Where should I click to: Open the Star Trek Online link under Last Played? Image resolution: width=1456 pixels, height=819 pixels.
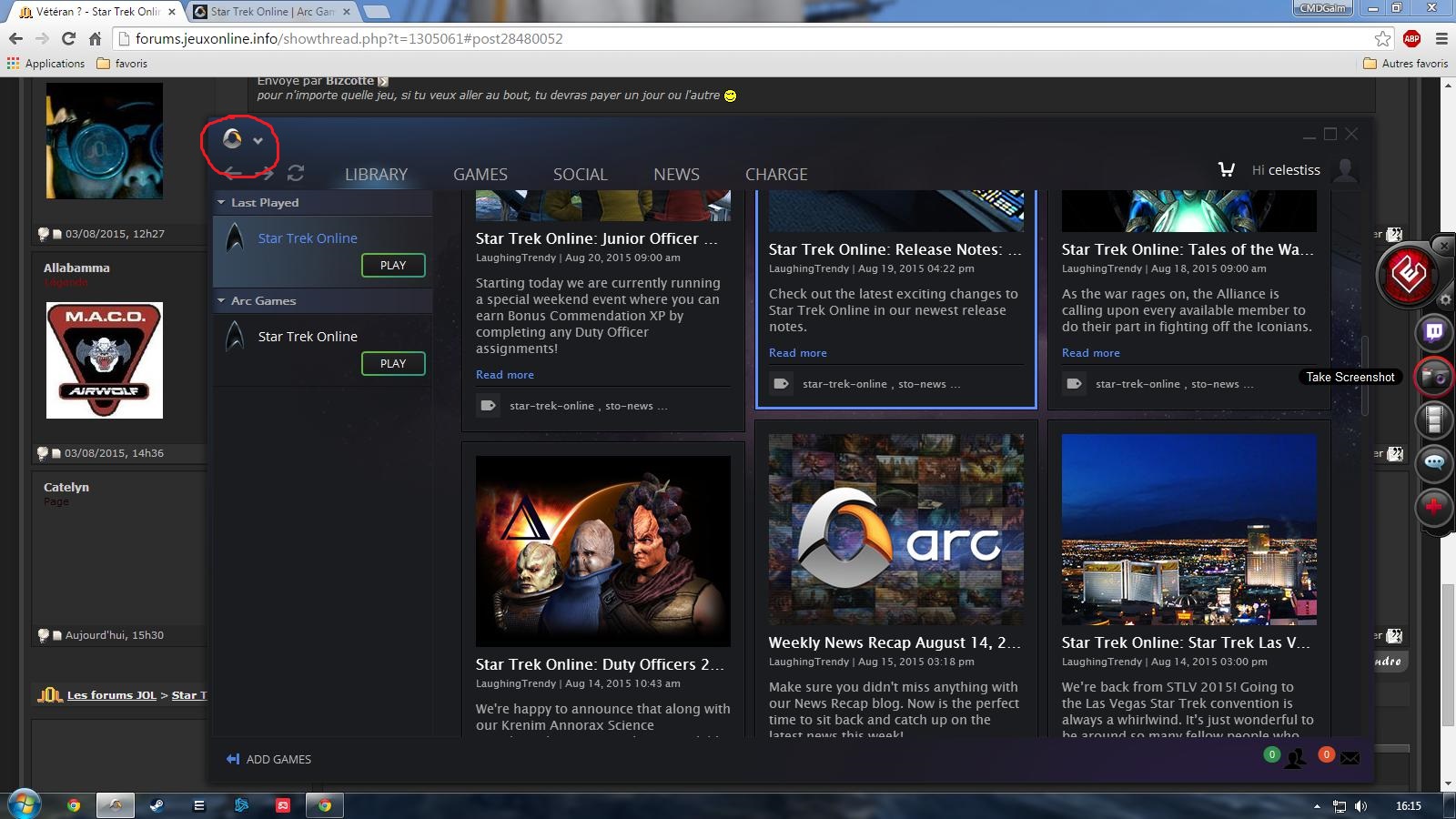308,238
